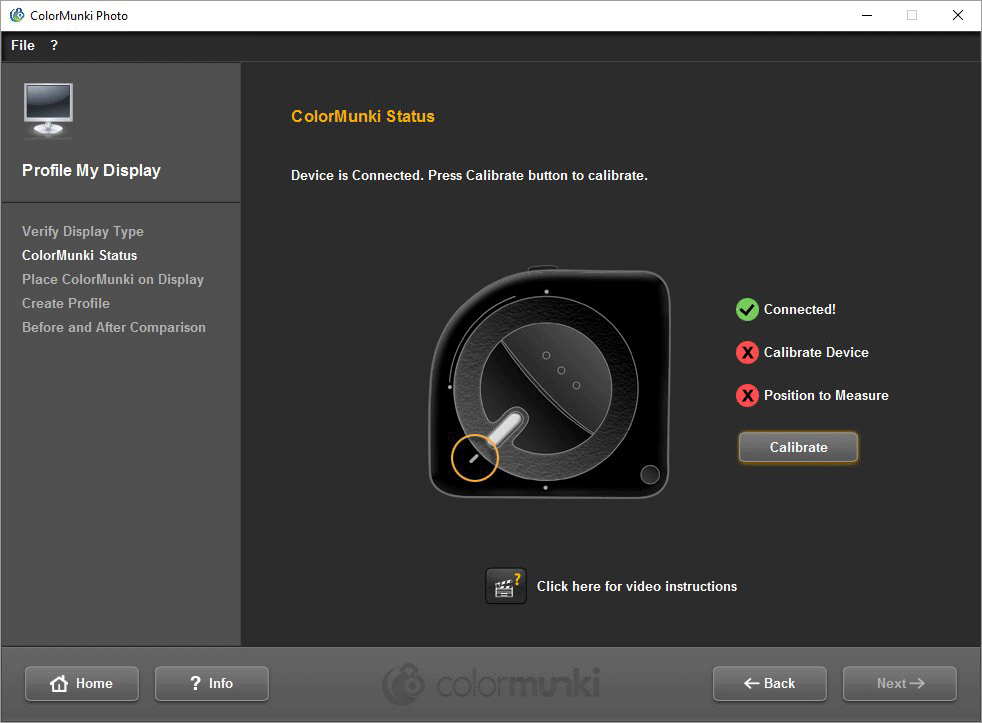982x723 pixels.
Task: Go to the Home screen
Action: (81, 683)
